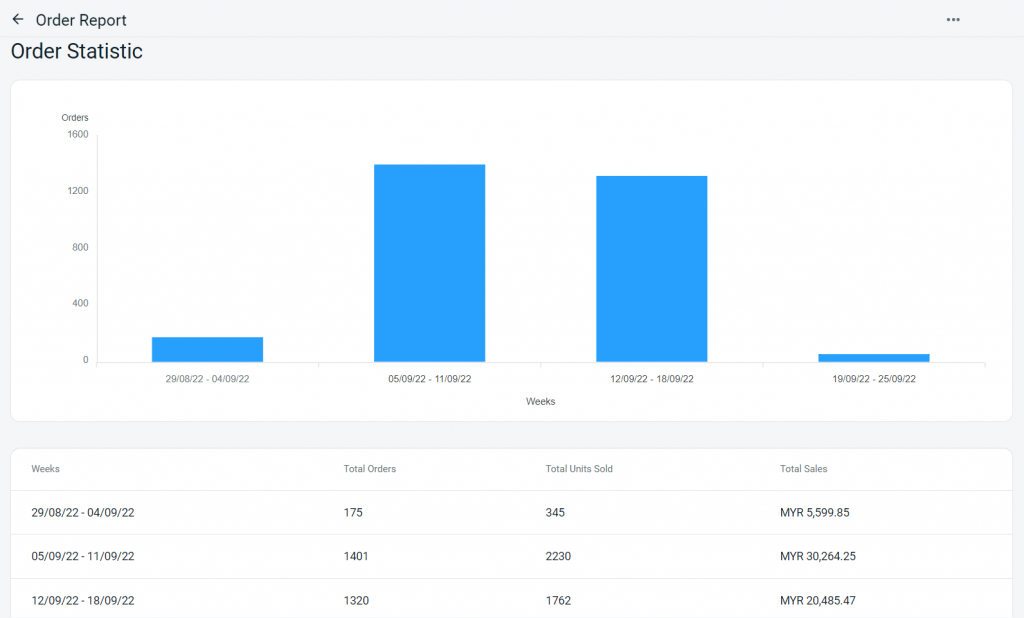
Task: Select the bar for 29/08/22 - 04/09/22
Action: click(207, 347)
